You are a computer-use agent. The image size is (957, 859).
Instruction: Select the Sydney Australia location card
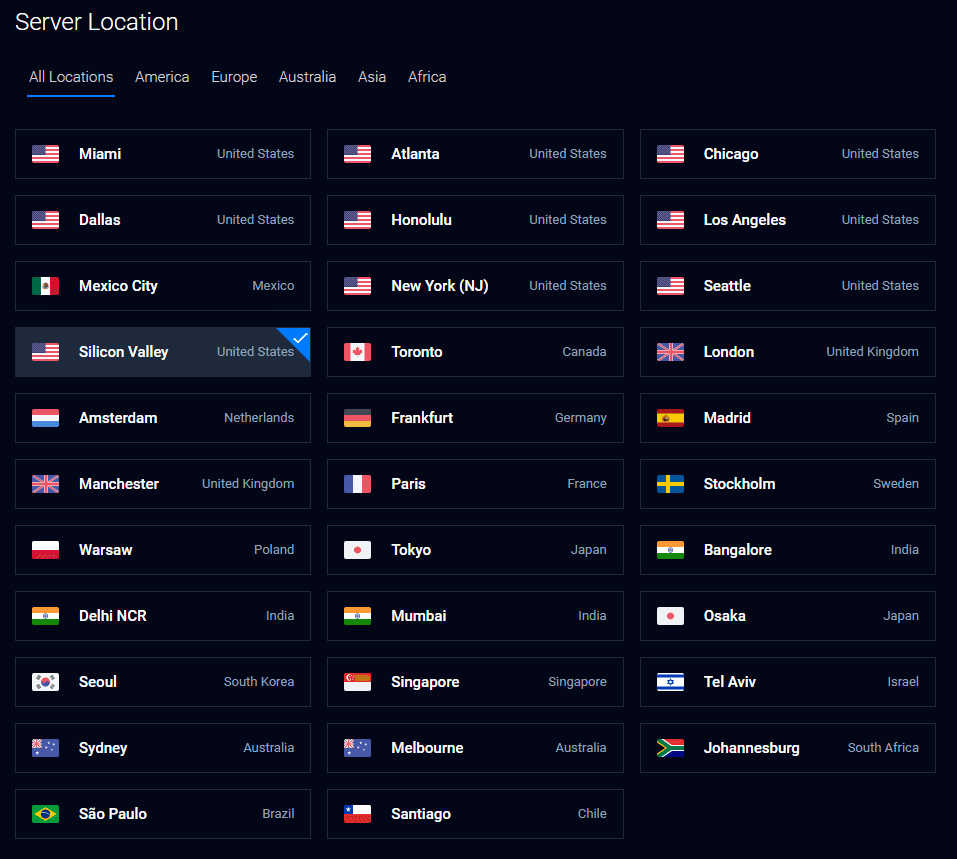click(163, 748)
